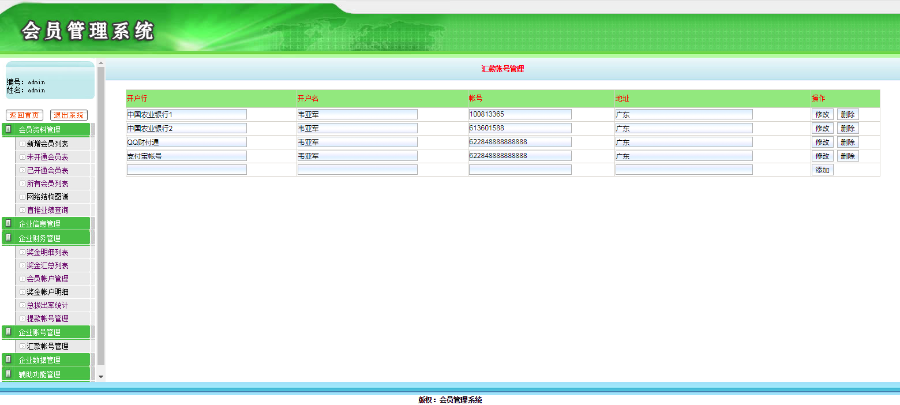Collapse the 企业财务管理 menu section
This screenshot has width=900, height=405.
39,238
